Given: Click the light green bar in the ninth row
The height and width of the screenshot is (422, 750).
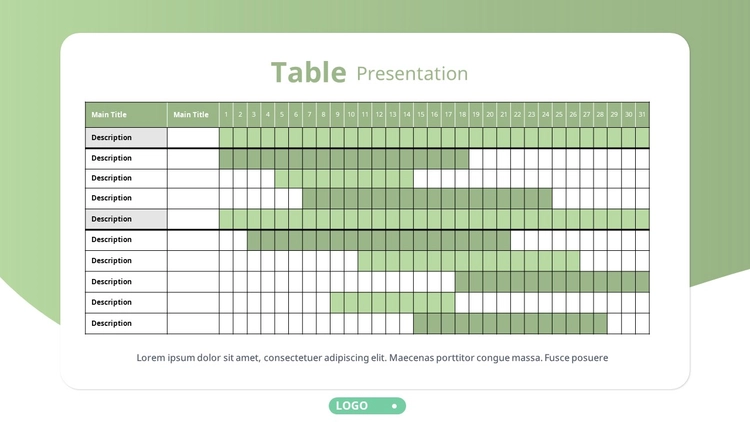Looking at the screenshot, I should [393, 302].
